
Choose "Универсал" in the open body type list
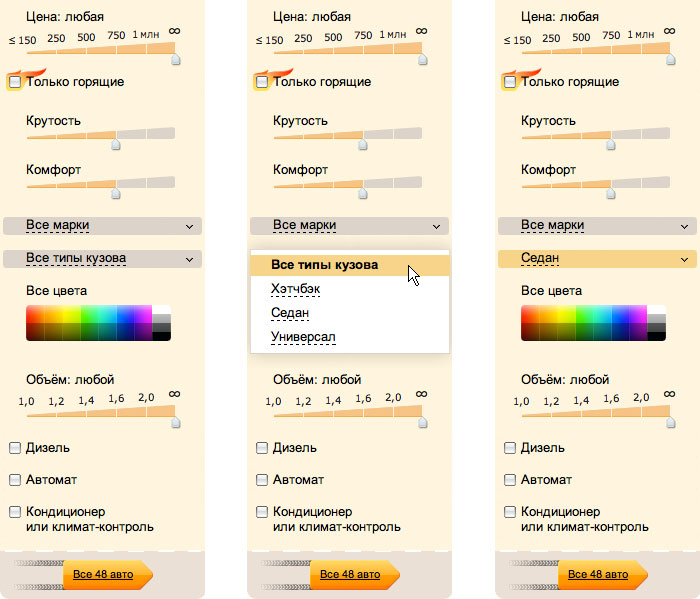point(303,336)
